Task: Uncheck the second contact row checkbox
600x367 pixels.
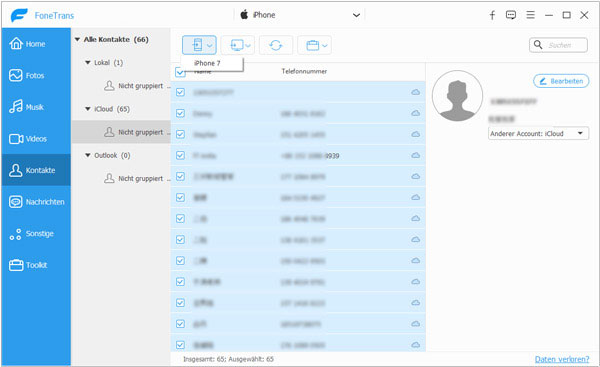Action: click(180, 113)
